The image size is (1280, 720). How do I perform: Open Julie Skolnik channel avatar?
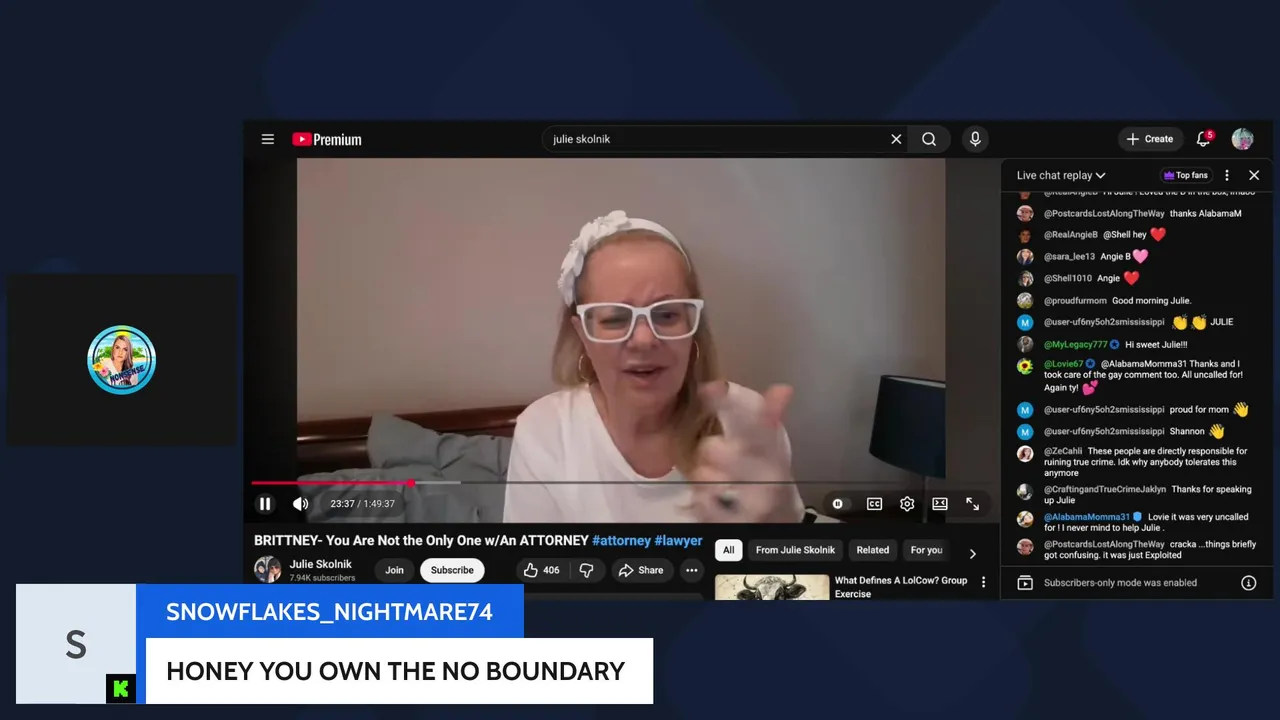pos(267,569)
